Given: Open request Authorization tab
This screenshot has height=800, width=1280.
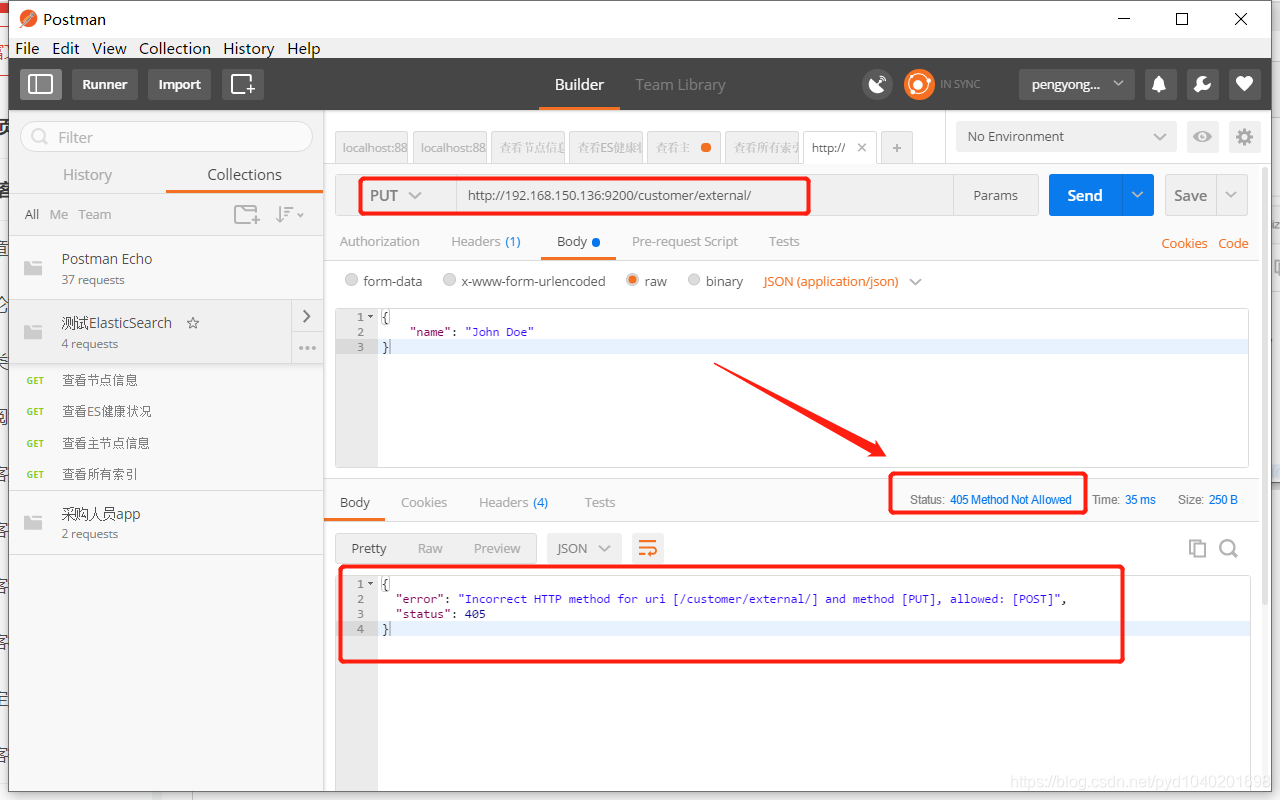Looking at the screenshot, I should pos(380,241).
